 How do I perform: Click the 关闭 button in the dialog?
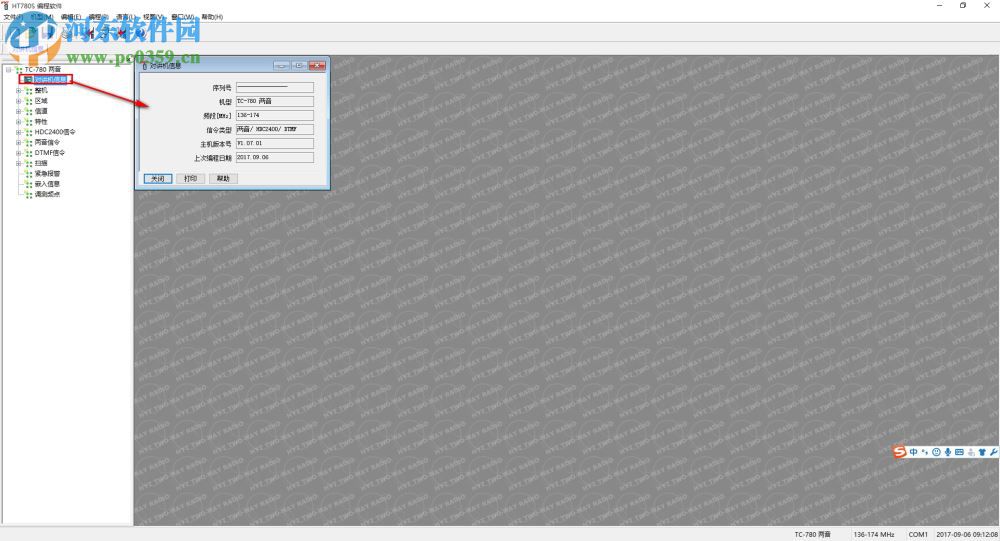point(158,179)
